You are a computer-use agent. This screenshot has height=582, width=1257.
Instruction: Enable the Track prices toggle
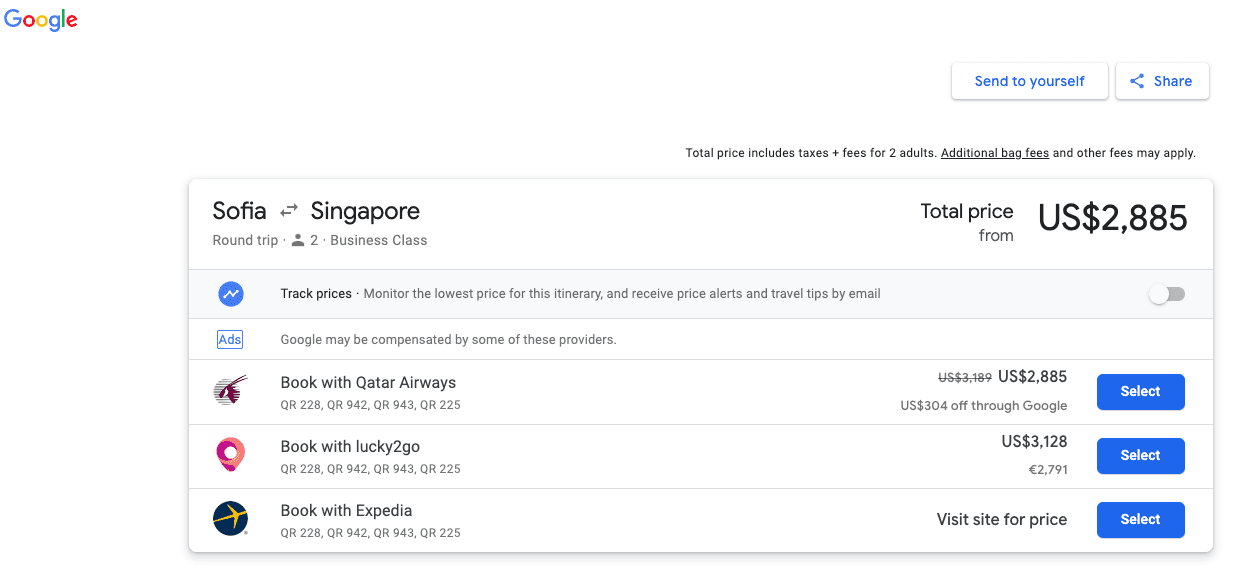1167,294
